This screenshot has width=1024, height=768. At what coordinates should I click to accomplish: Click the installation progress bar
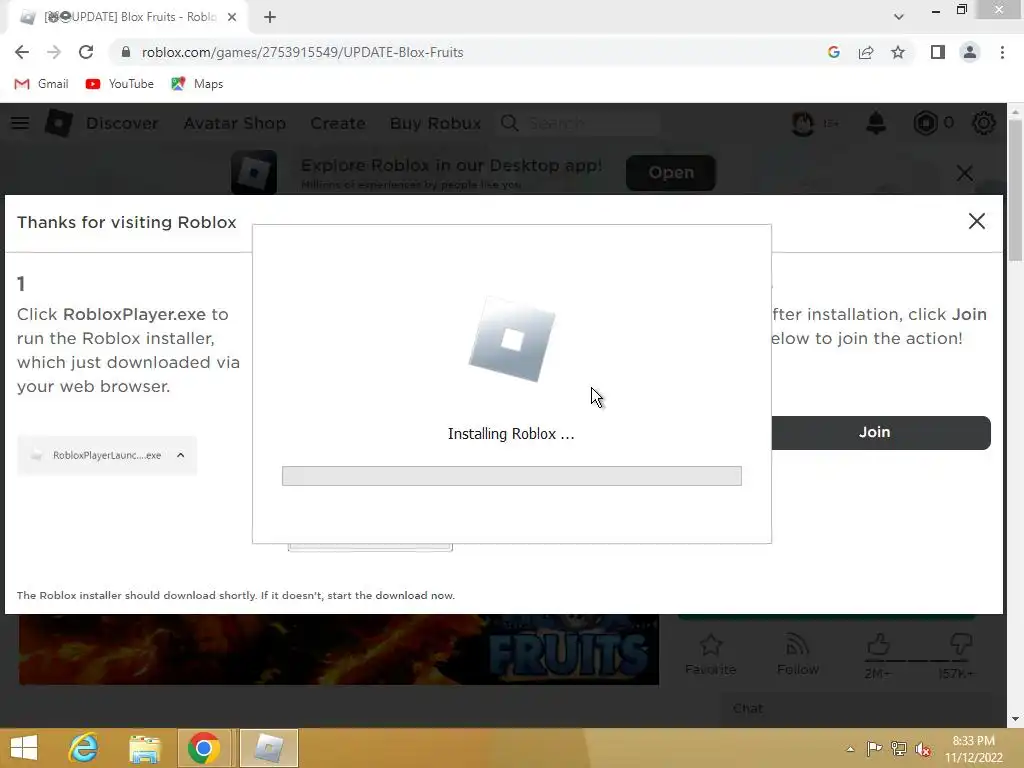coord(511,475)
